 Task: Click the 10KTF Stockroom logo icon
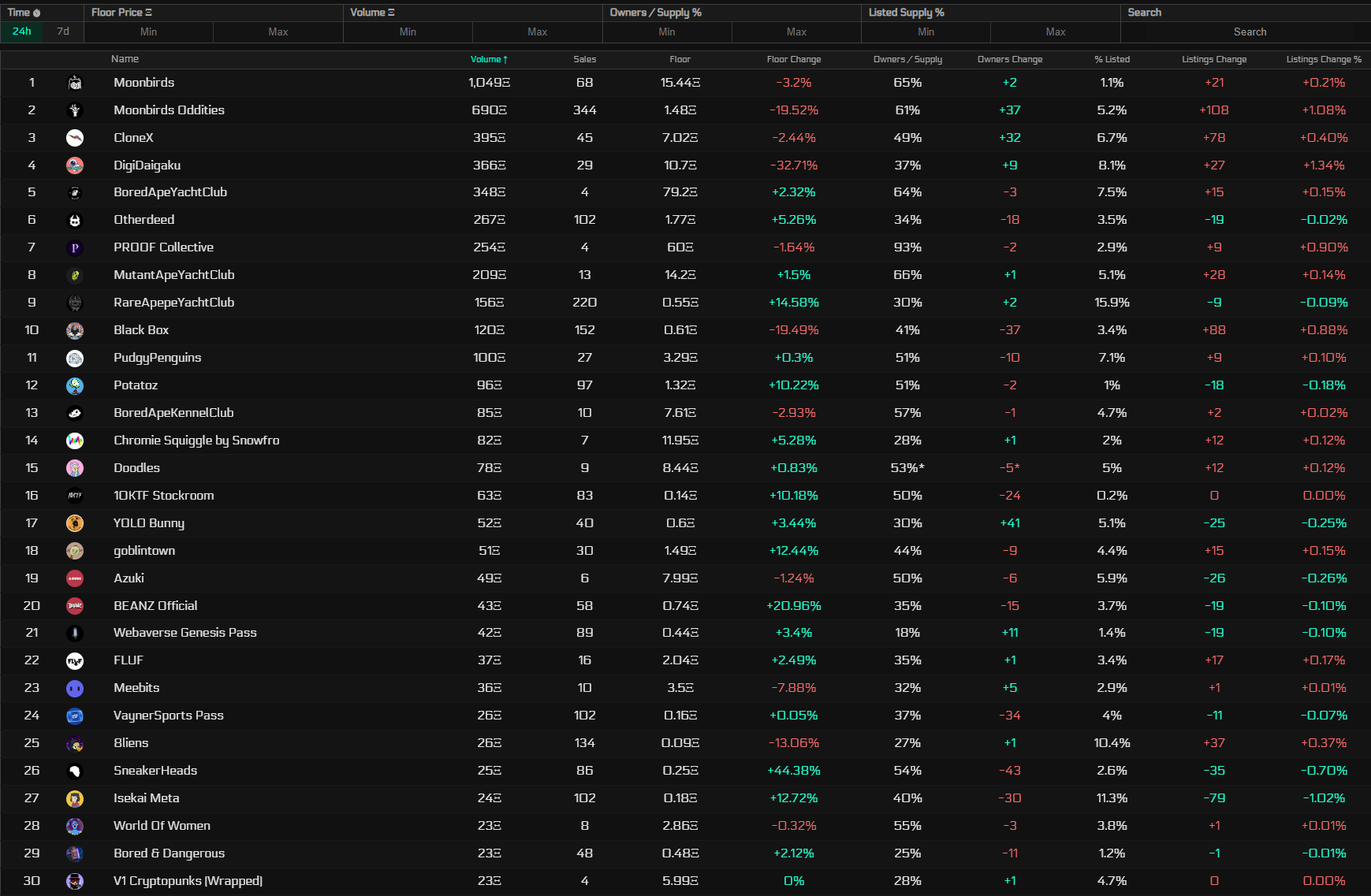[75, 496]
